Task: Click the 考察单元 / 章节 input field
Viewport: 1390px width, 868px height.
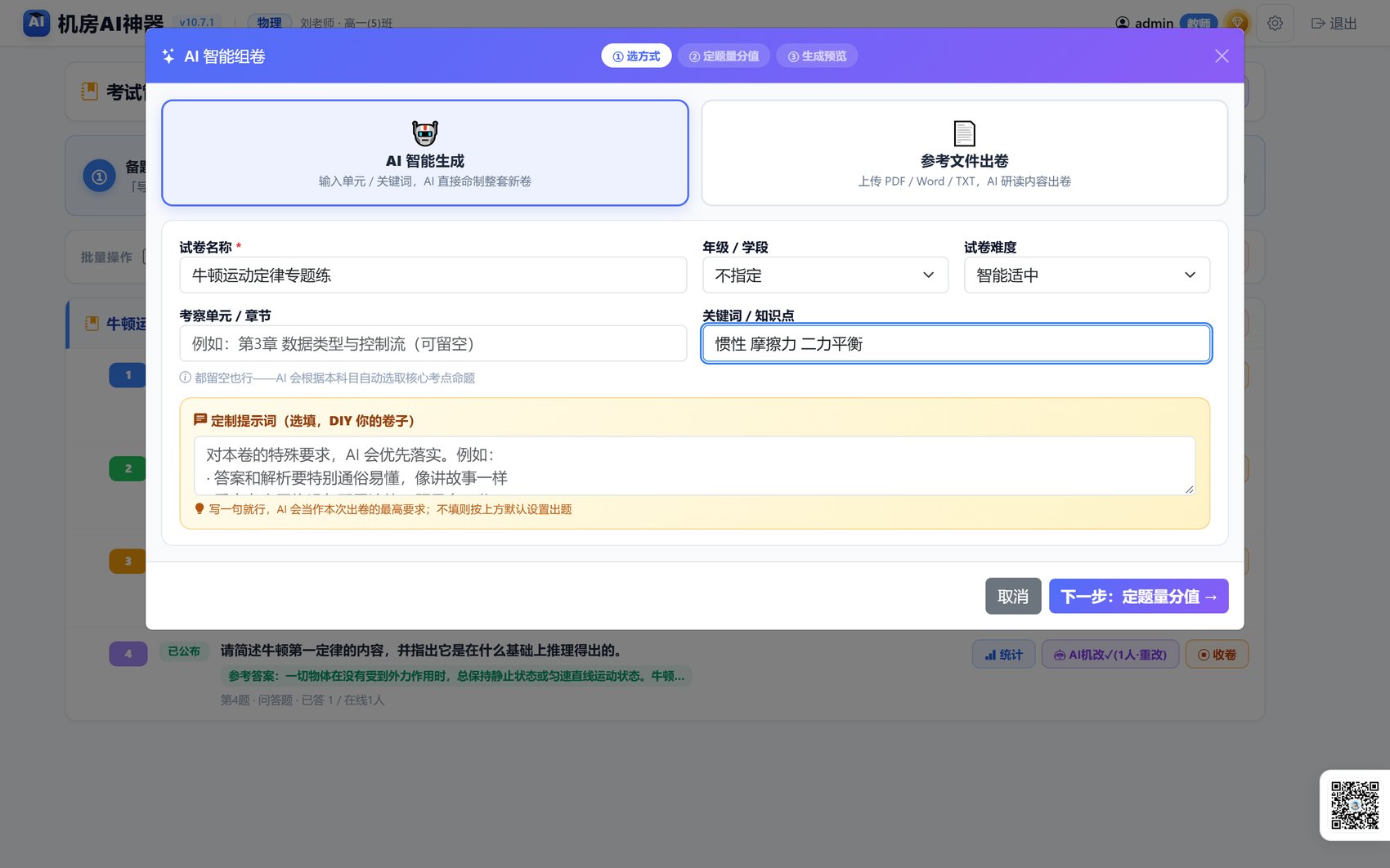Action: tap(433, 343)
